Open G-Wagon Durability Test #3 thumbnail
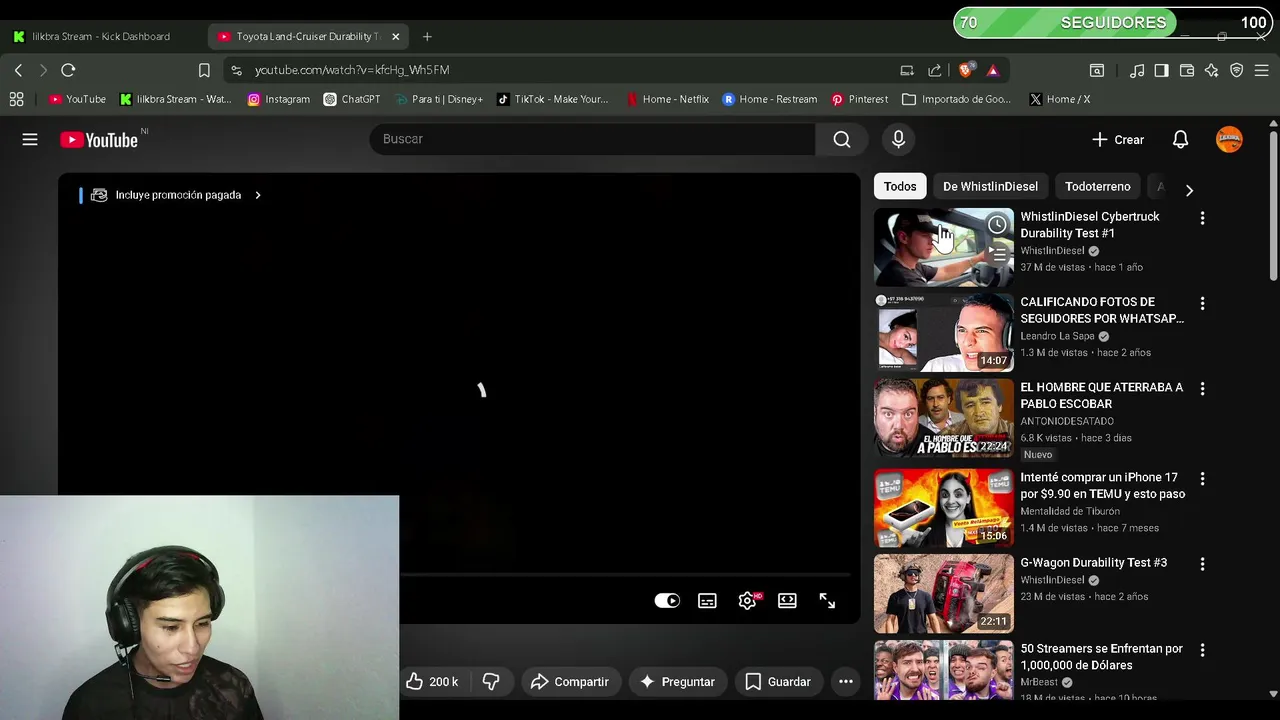Image resolution: width=1280 pixels, height=720 pixels. pos(944,594)
